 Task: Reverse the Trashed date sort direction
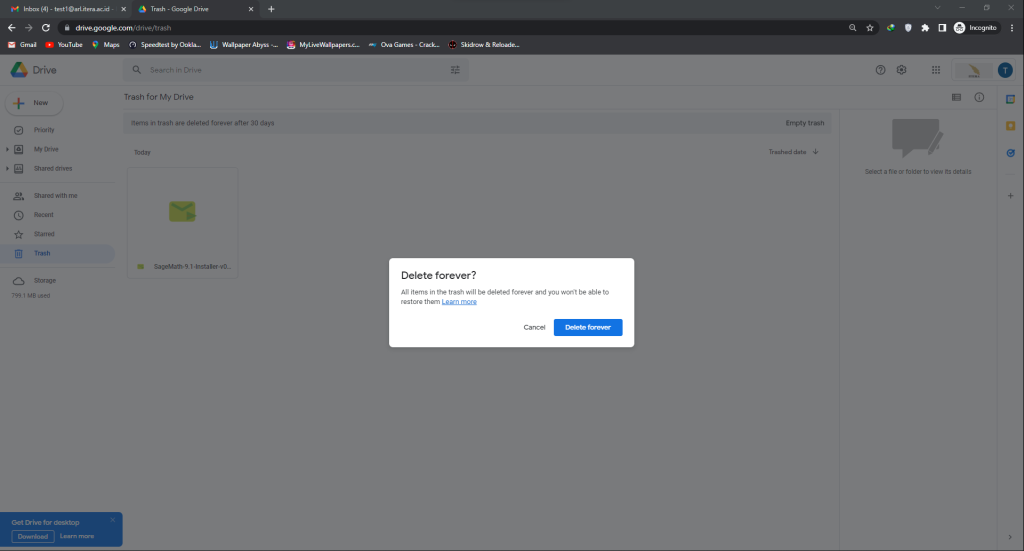[x=815, y=152]
